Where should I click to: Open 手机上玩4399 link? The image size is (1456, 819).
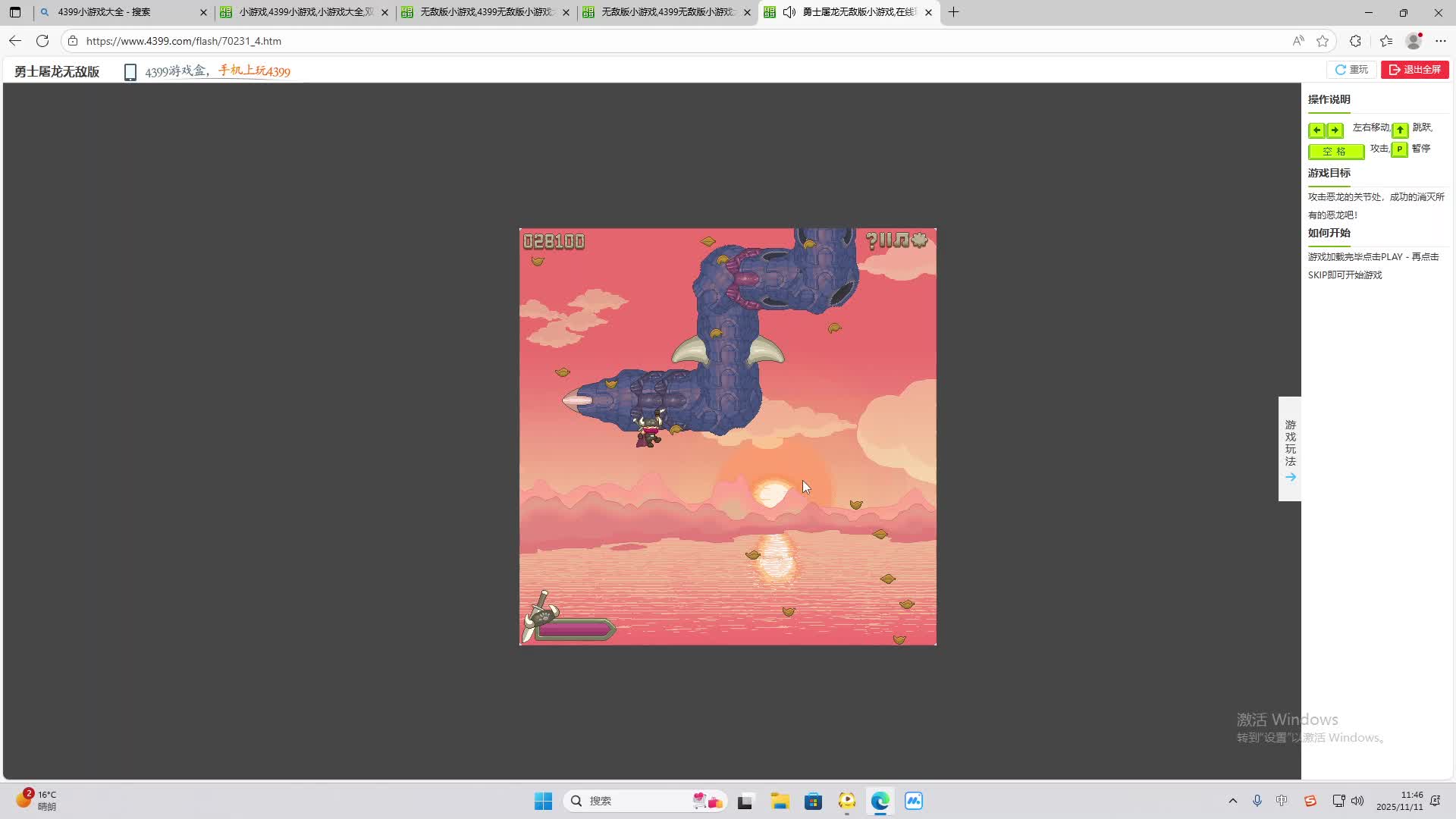coord(254,71)
